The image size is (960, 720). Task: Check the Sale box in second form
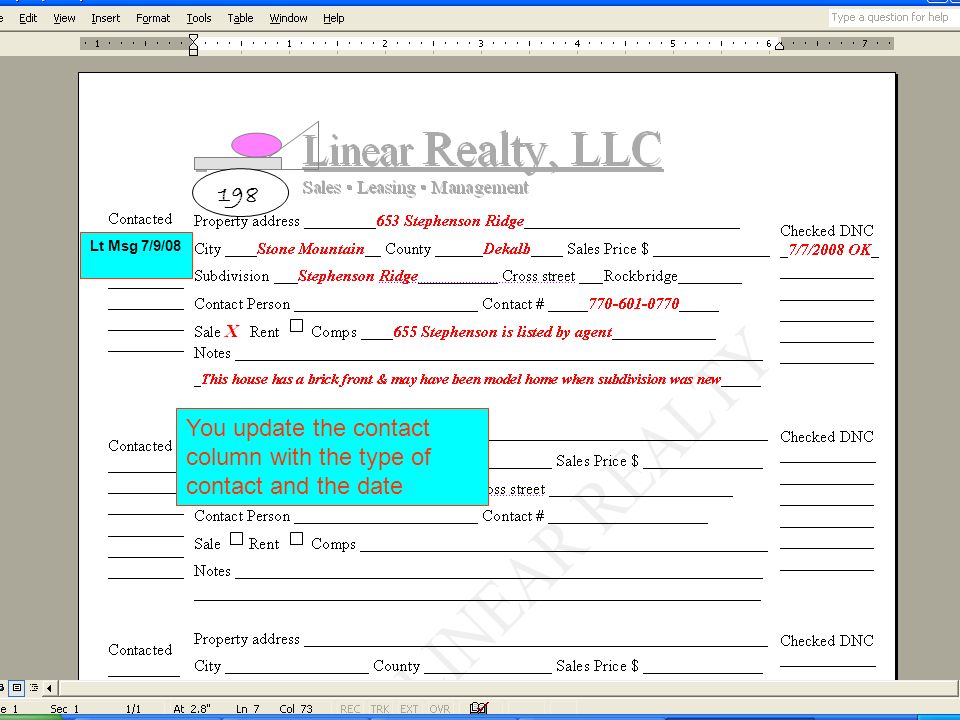click(x=236, y=539)
